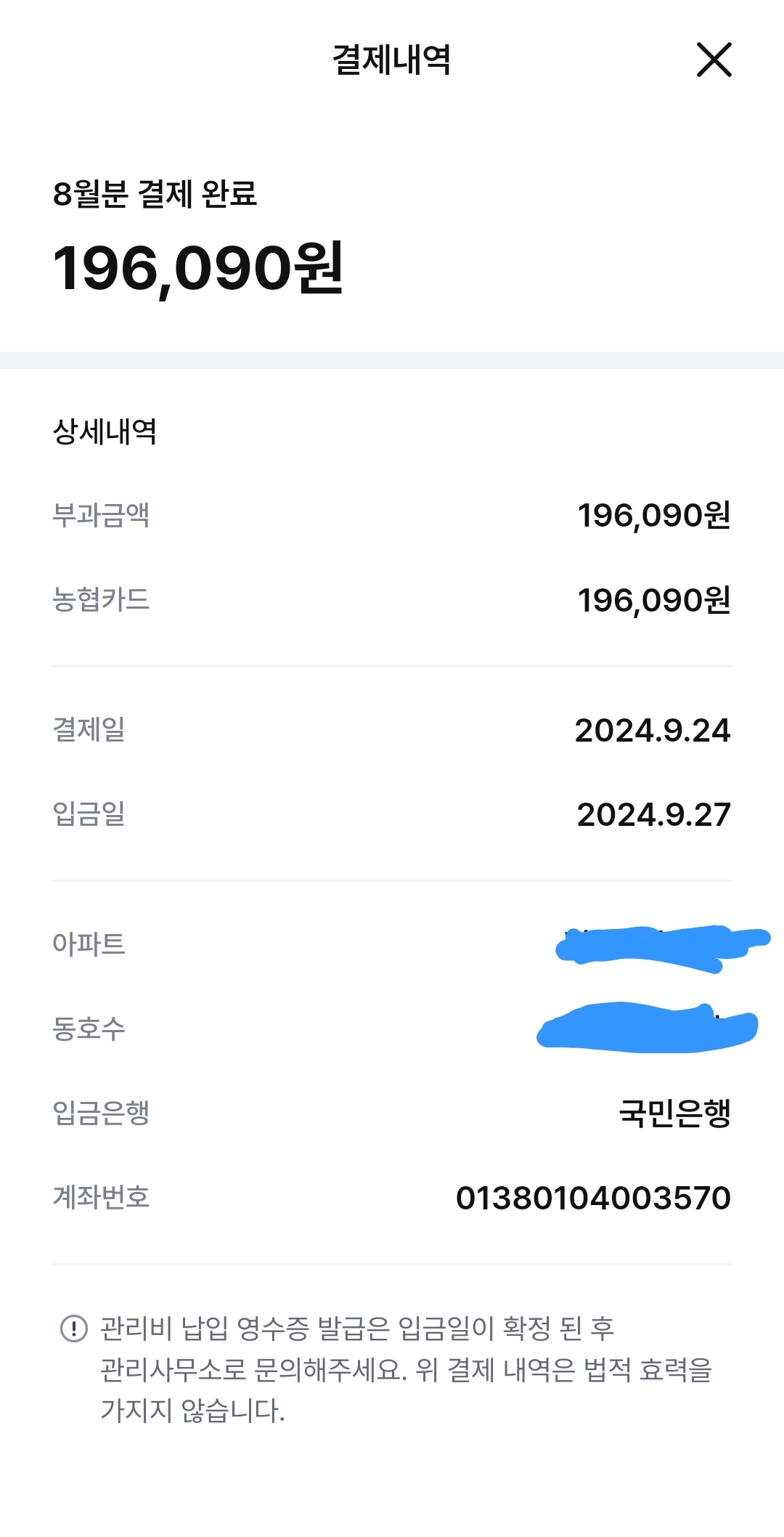This screenshot has width=784, height=1537.
Task: Tap the exclamation info icon beside notice
Action: (73, 1329)
